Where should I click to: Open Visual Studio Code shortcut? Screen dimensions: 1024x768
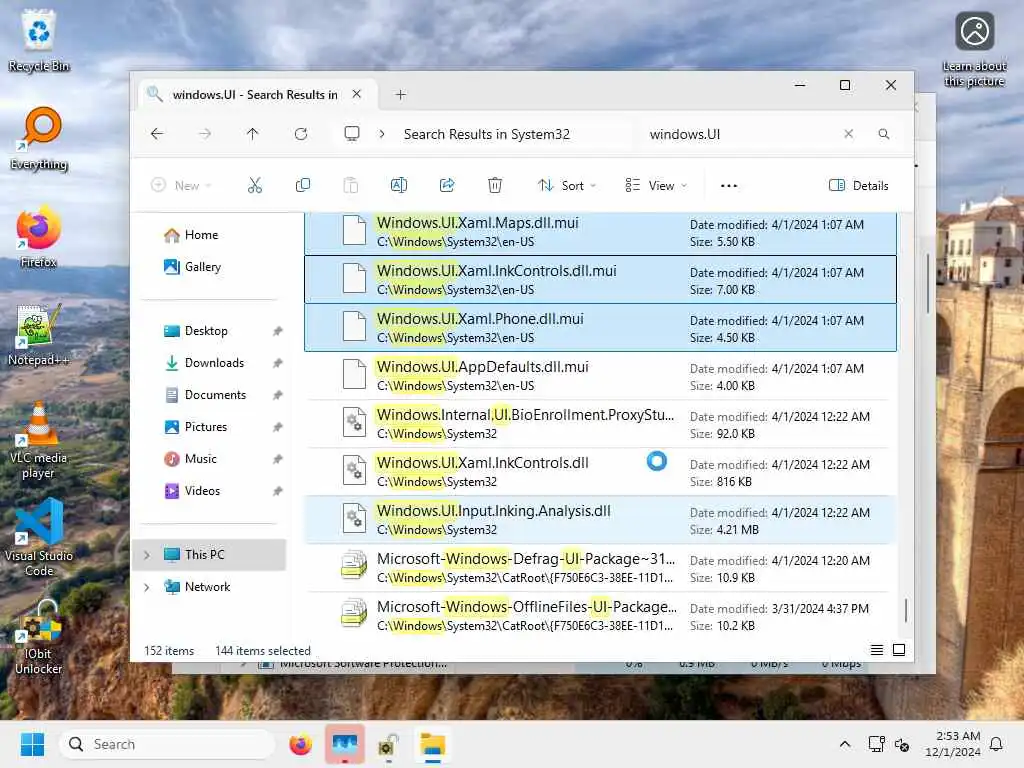click(x=39, y=538)
